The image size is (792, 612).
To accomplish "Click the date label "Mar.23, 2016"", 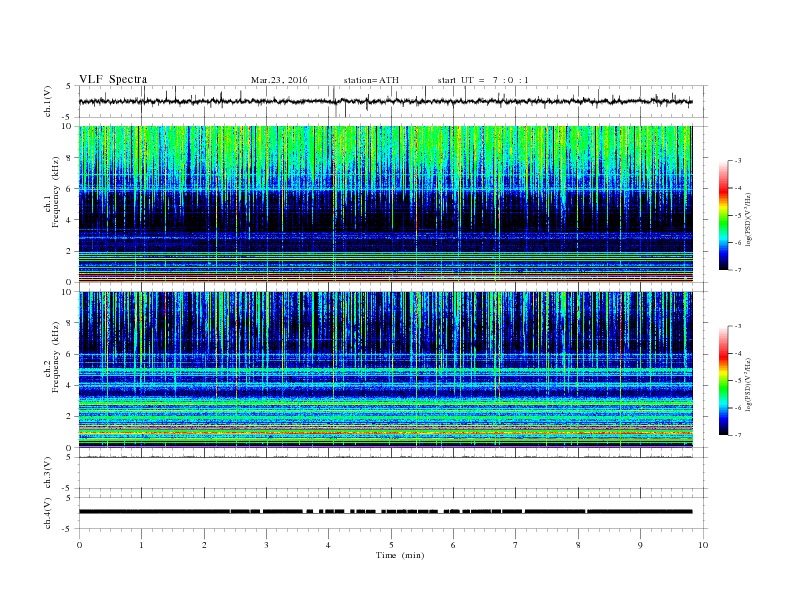I will point(279,80).
